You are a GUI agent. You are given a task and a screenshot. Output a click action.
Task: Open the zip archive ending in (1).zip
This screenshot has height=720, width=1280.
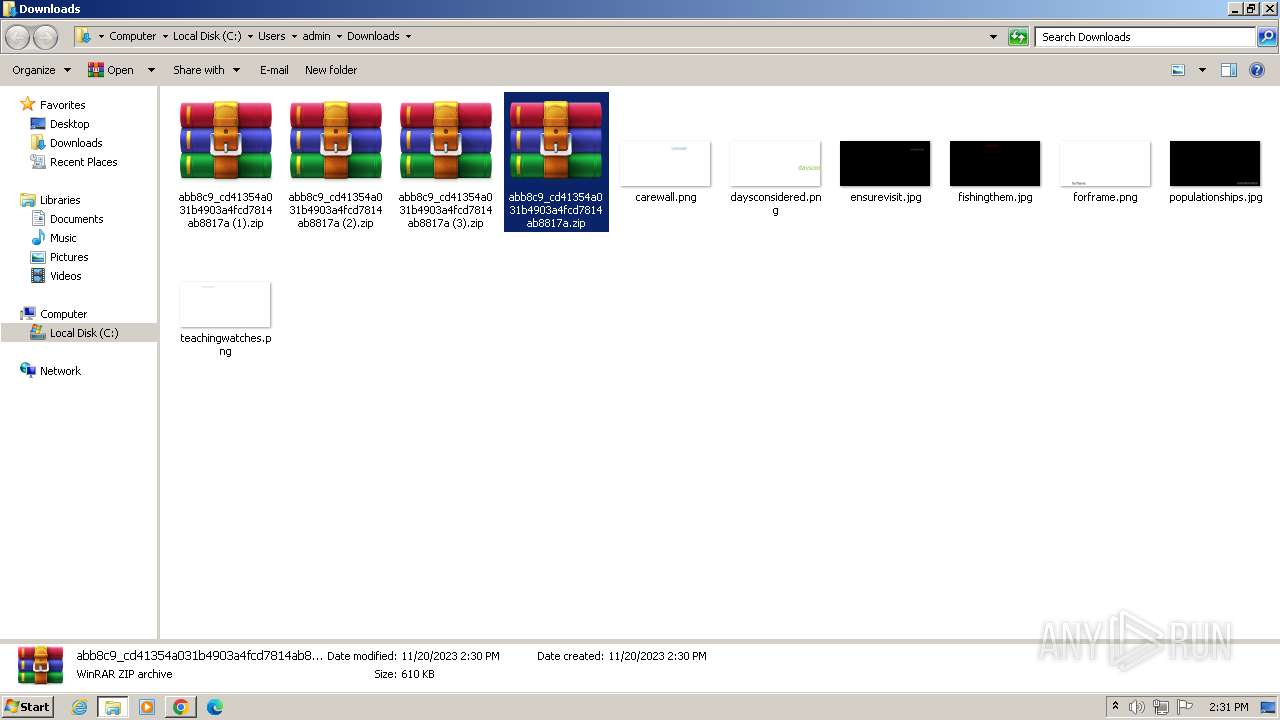coord(226,162)
